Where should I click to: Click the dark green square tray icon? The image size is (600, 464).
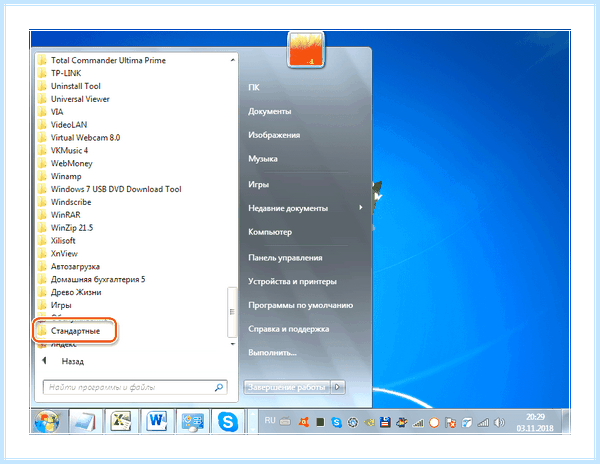coord(320,422)
